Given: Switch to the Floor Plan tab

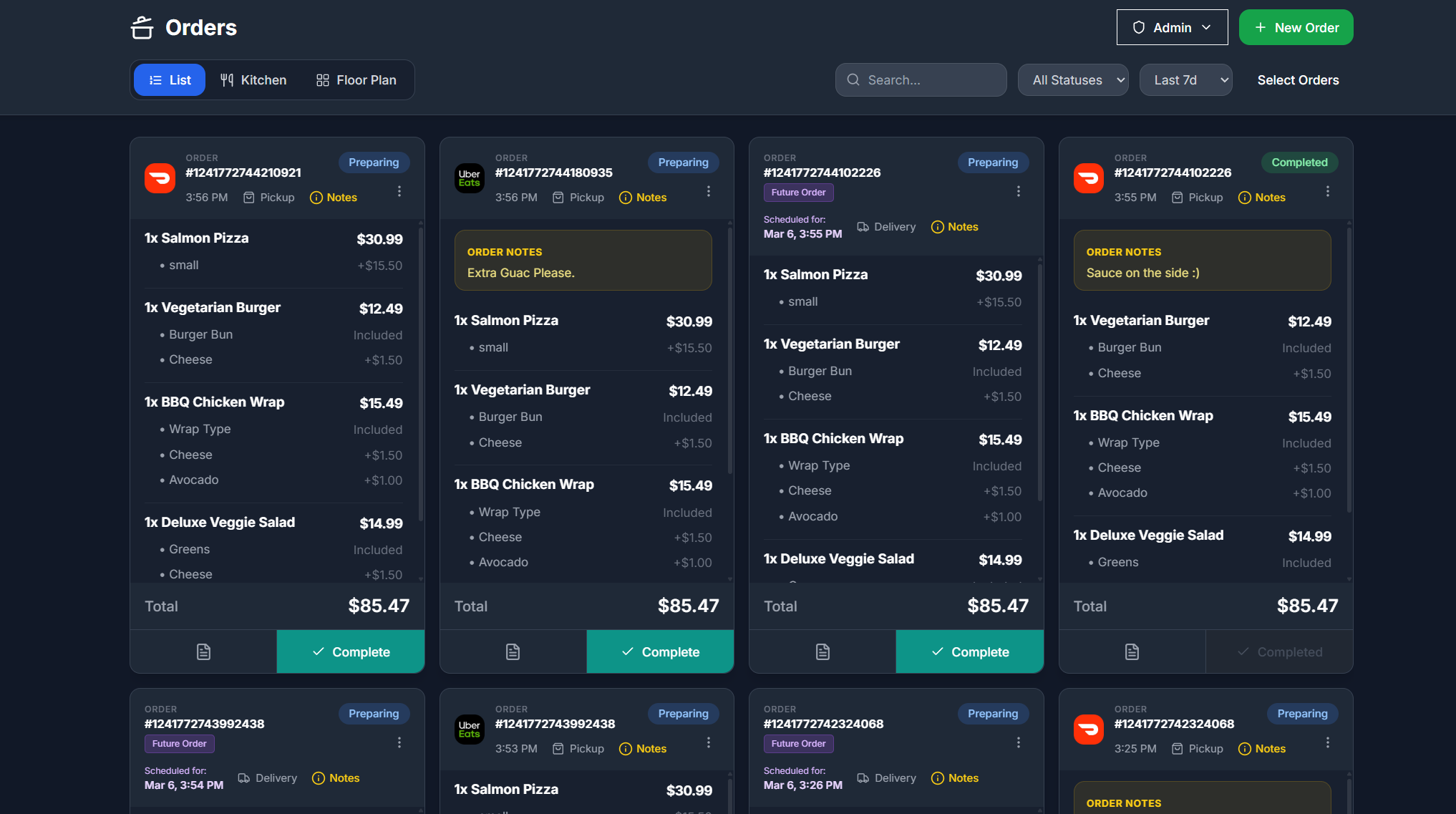Looking at the screenshot, I should coord(356,80).
